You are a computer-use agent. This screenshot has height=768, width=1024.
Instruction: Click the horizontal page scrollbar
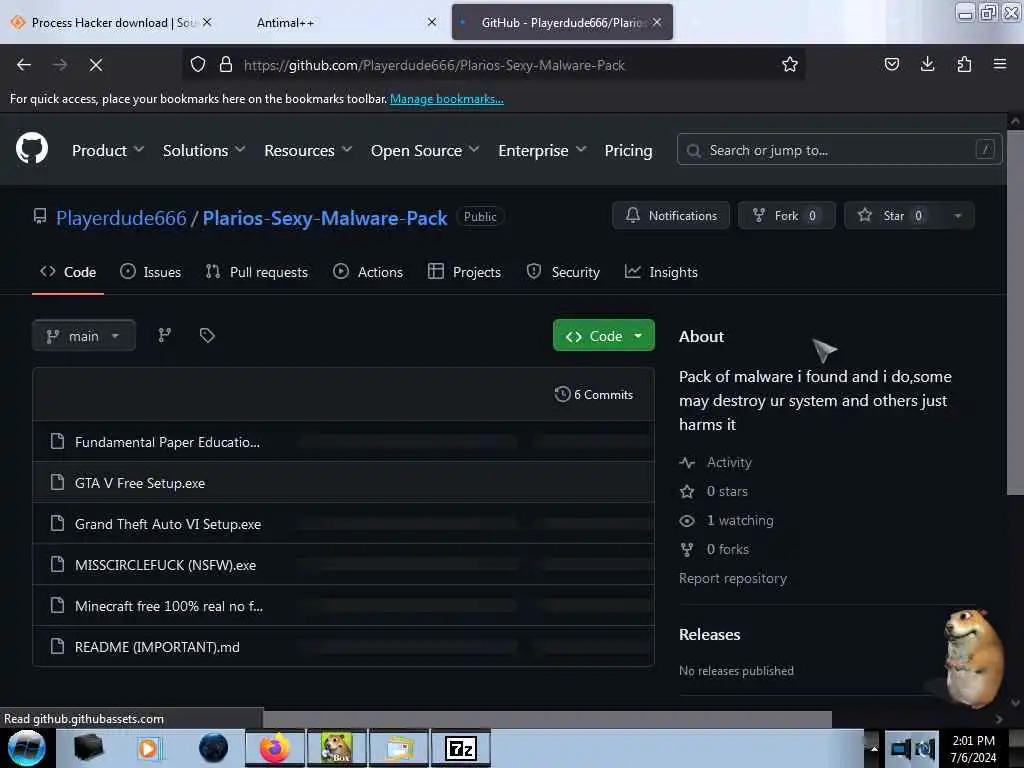(547, 719)
